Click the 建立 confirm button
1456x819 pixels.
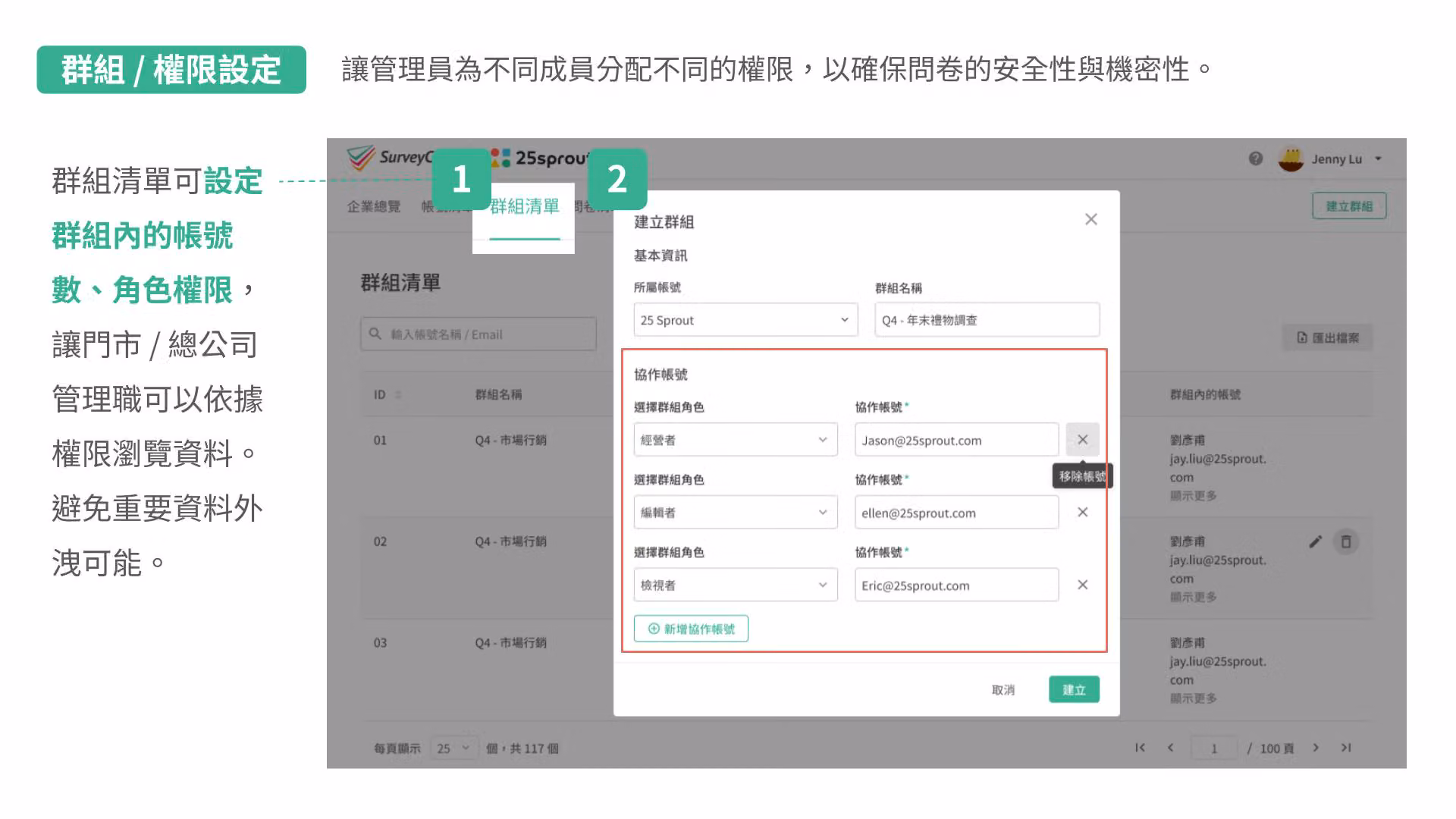coord(1074,689)
